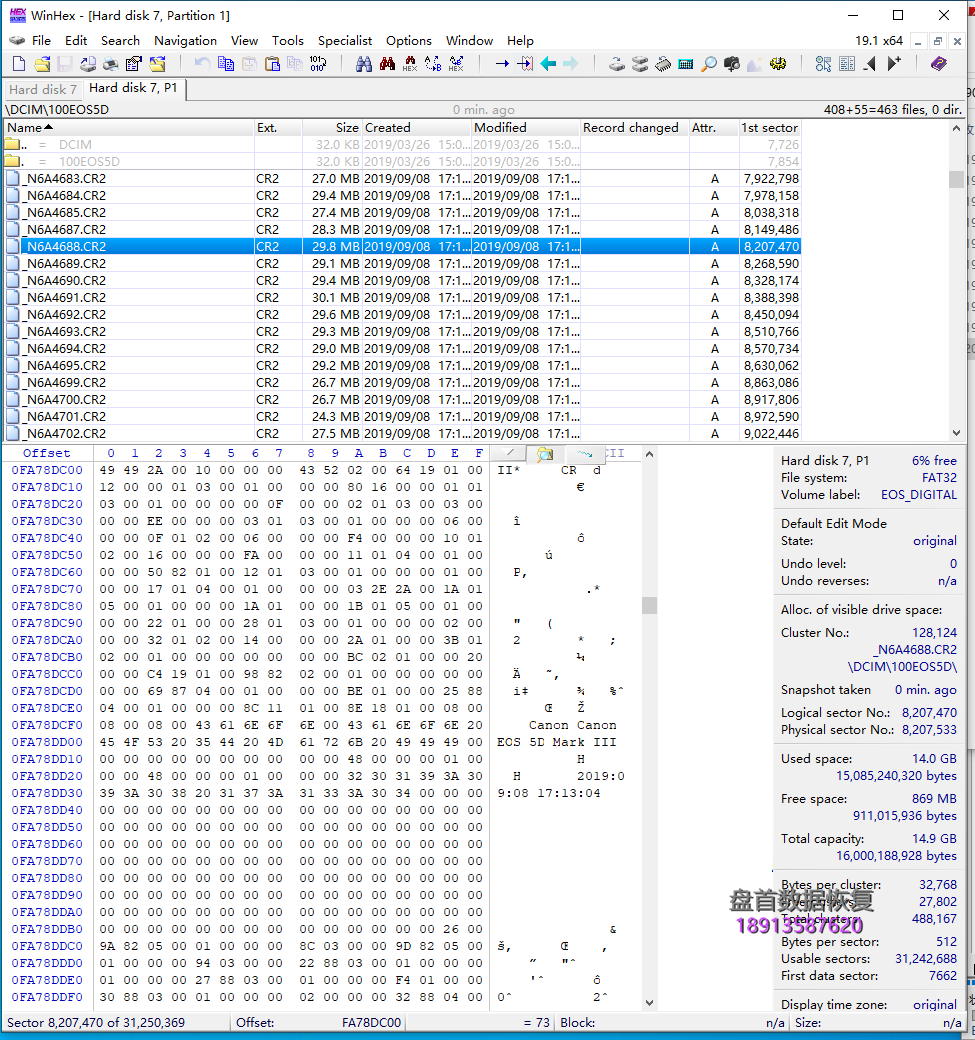The image size is (975, 1040).
Task: Open the Properties toolbar icon
Action: (x=133, y=64)
